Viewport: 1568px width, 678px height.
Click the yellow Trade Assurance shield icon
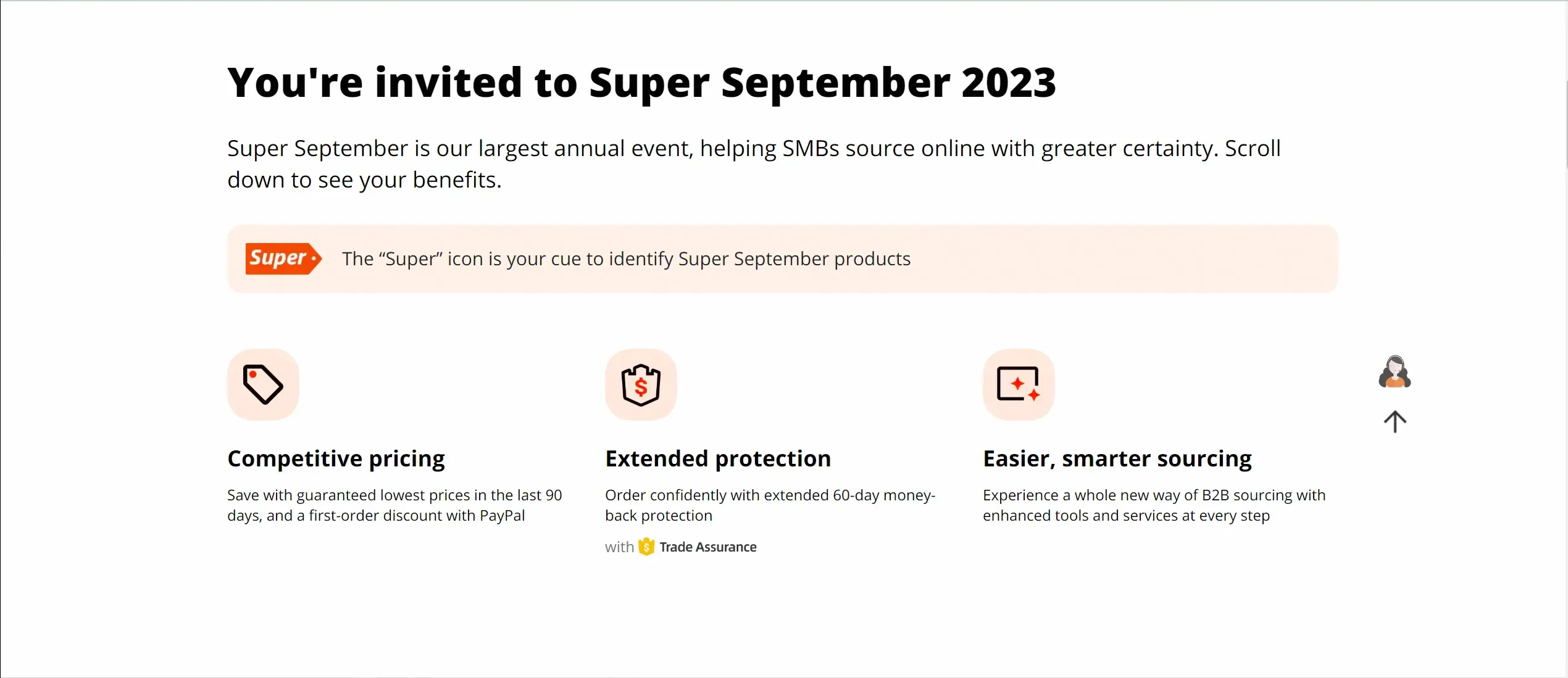pyautogui.click(x=645, y=547)
